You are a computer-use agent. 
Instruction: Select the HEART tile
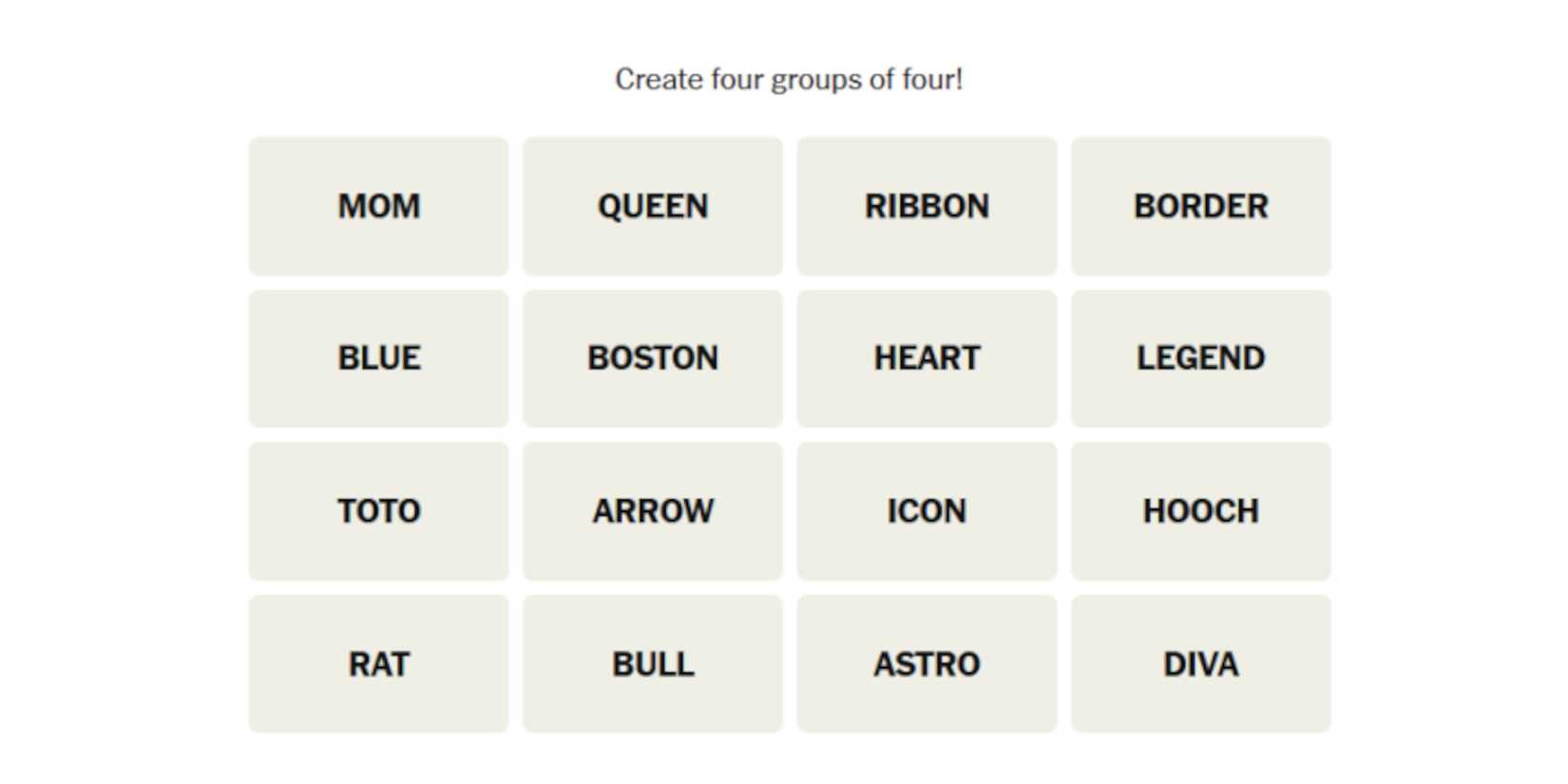[927, 358]
